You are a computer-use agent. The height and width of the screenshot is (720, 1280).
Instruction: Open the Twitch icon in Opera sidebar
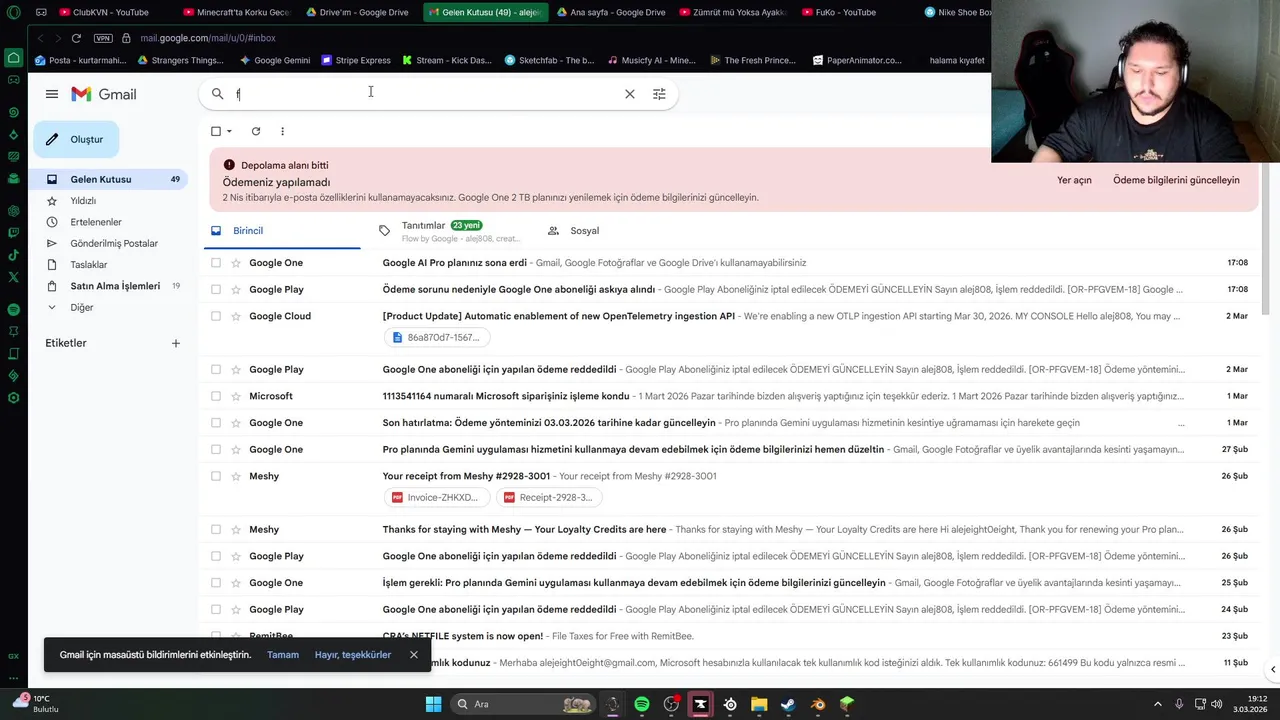point(13,232)
